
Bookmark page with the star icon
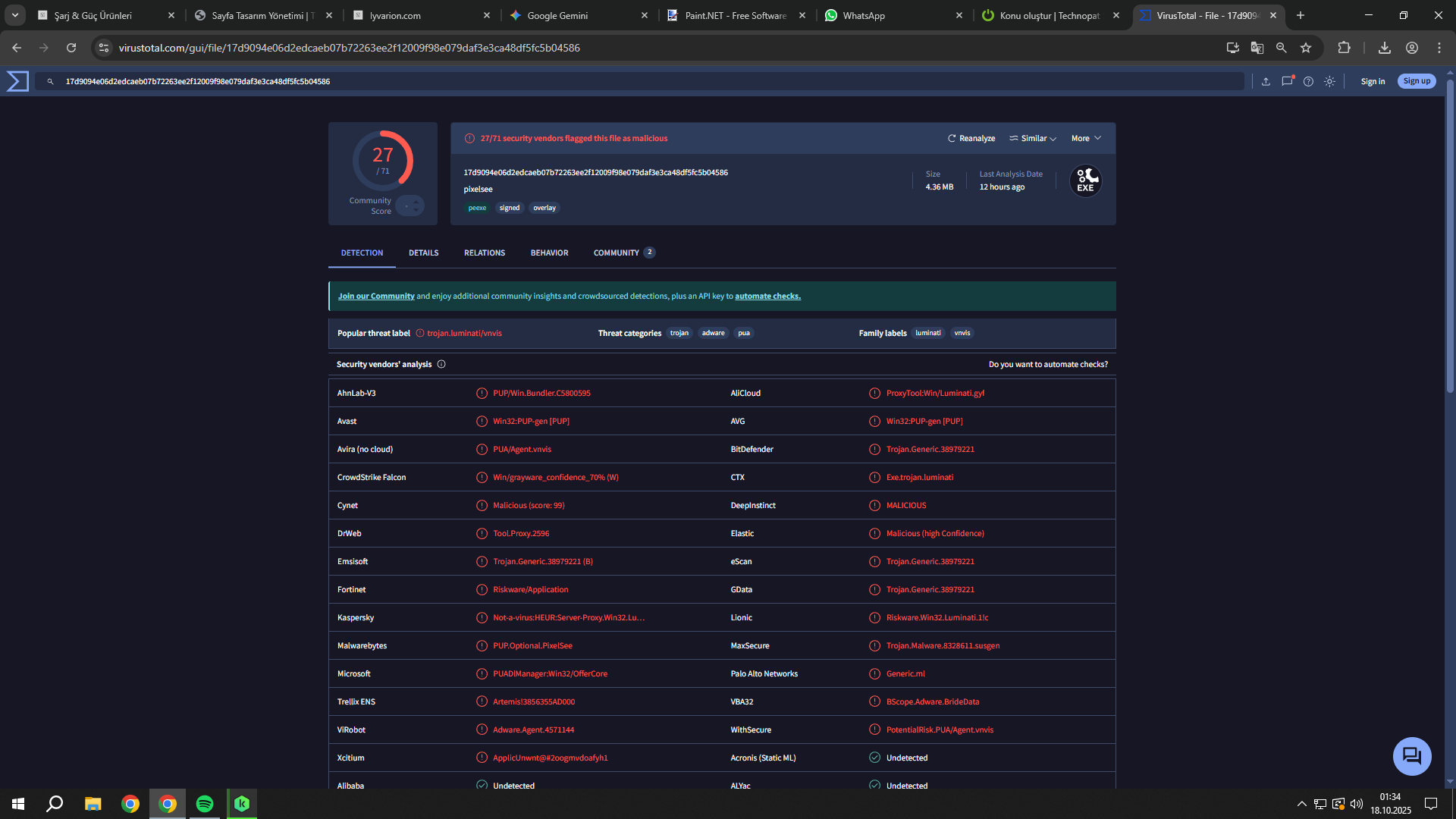1306,48
